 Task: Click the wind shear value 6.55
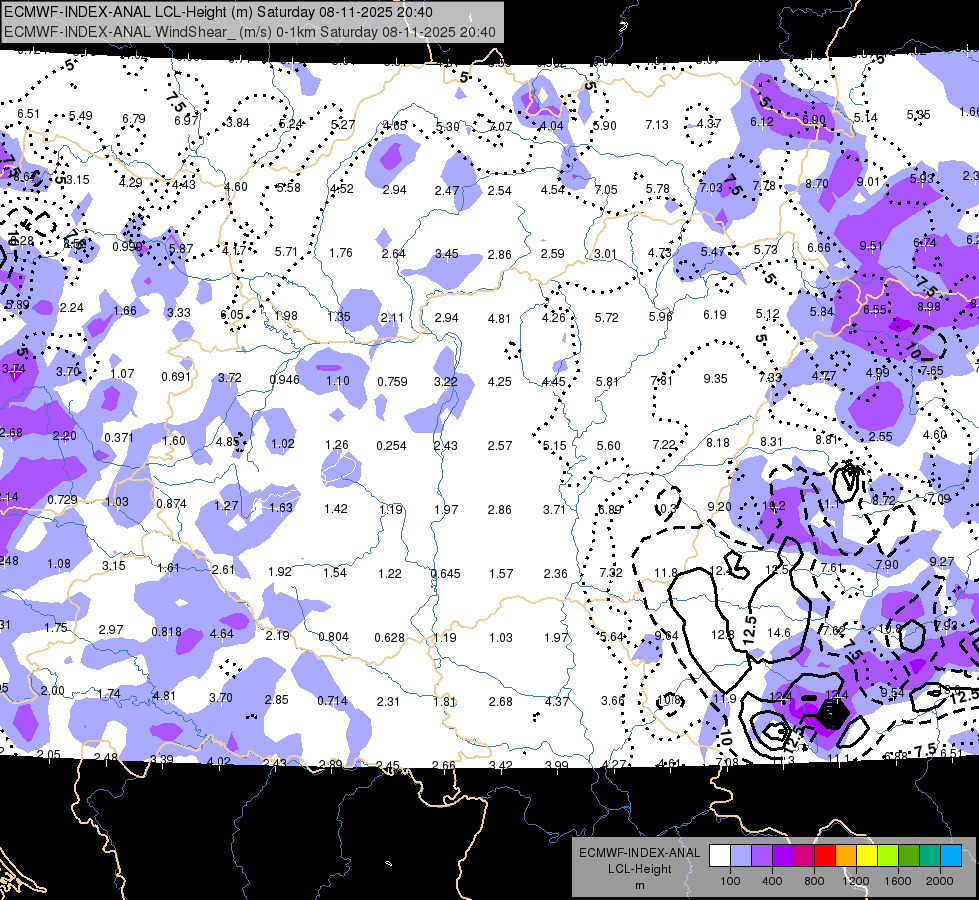click(875, 310)
